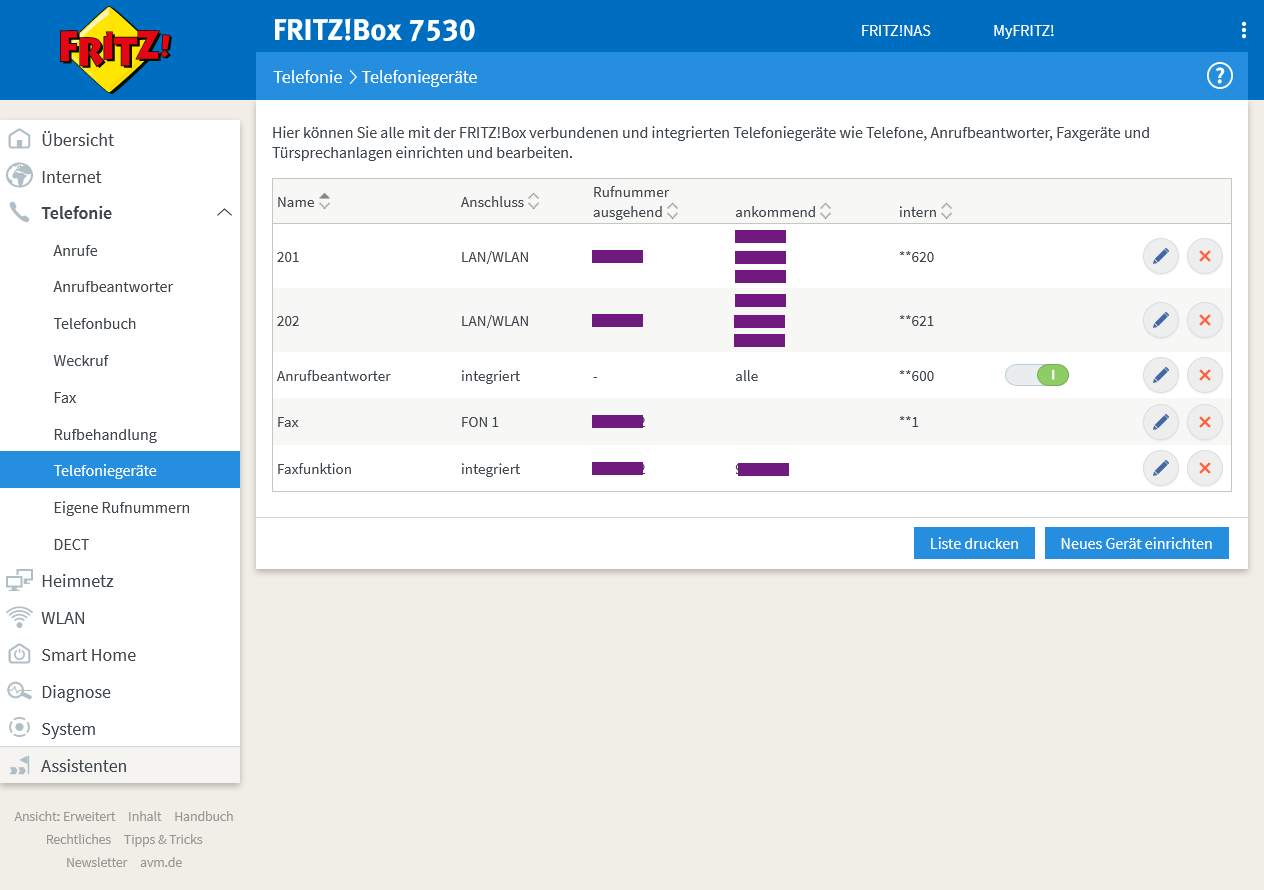
Task: Edit the Anrufbeantworter entry with the pencil icon
Action: tap(1160, 375)
